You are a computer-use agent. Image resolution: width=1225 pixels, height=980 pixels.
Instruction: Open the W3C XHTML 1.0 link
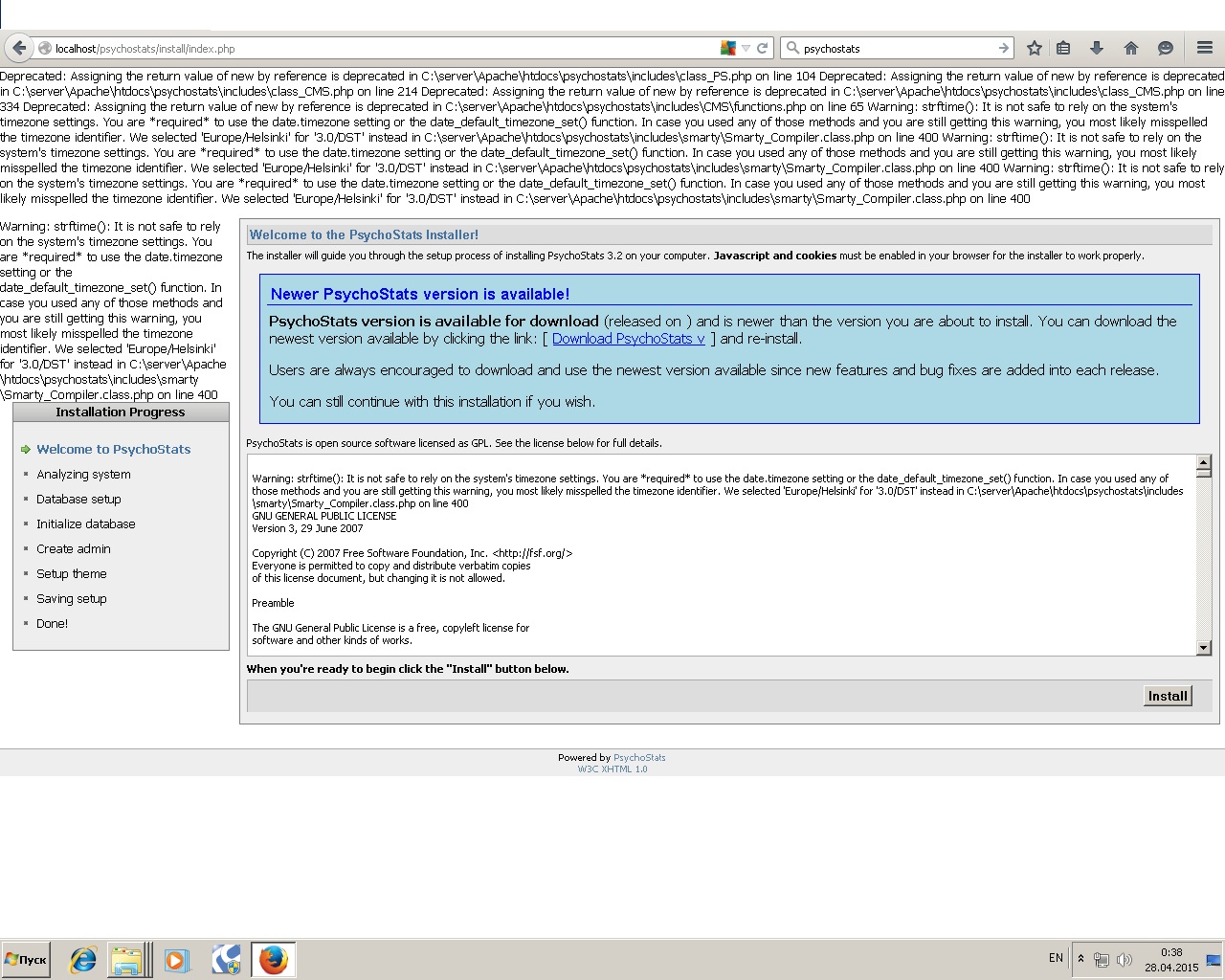pos(612,768)
